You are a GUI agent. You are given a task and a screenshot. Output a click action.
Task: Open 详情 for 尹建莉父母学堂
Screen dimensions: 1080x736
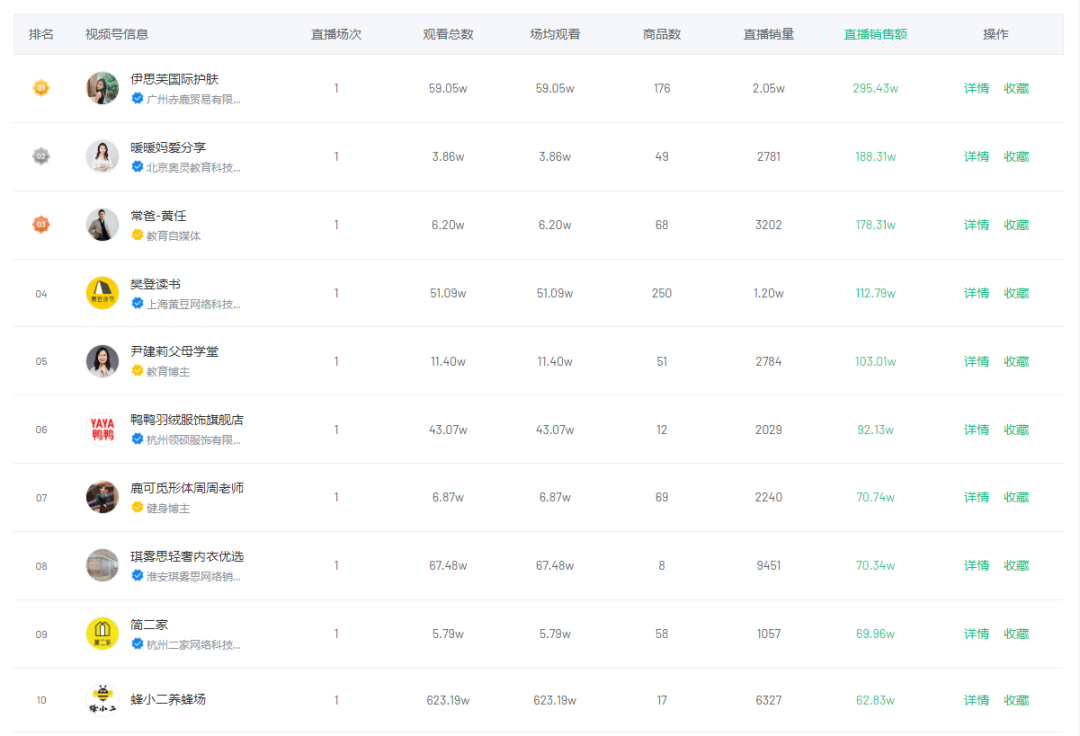pyautogui.click(x=976, y=361)
